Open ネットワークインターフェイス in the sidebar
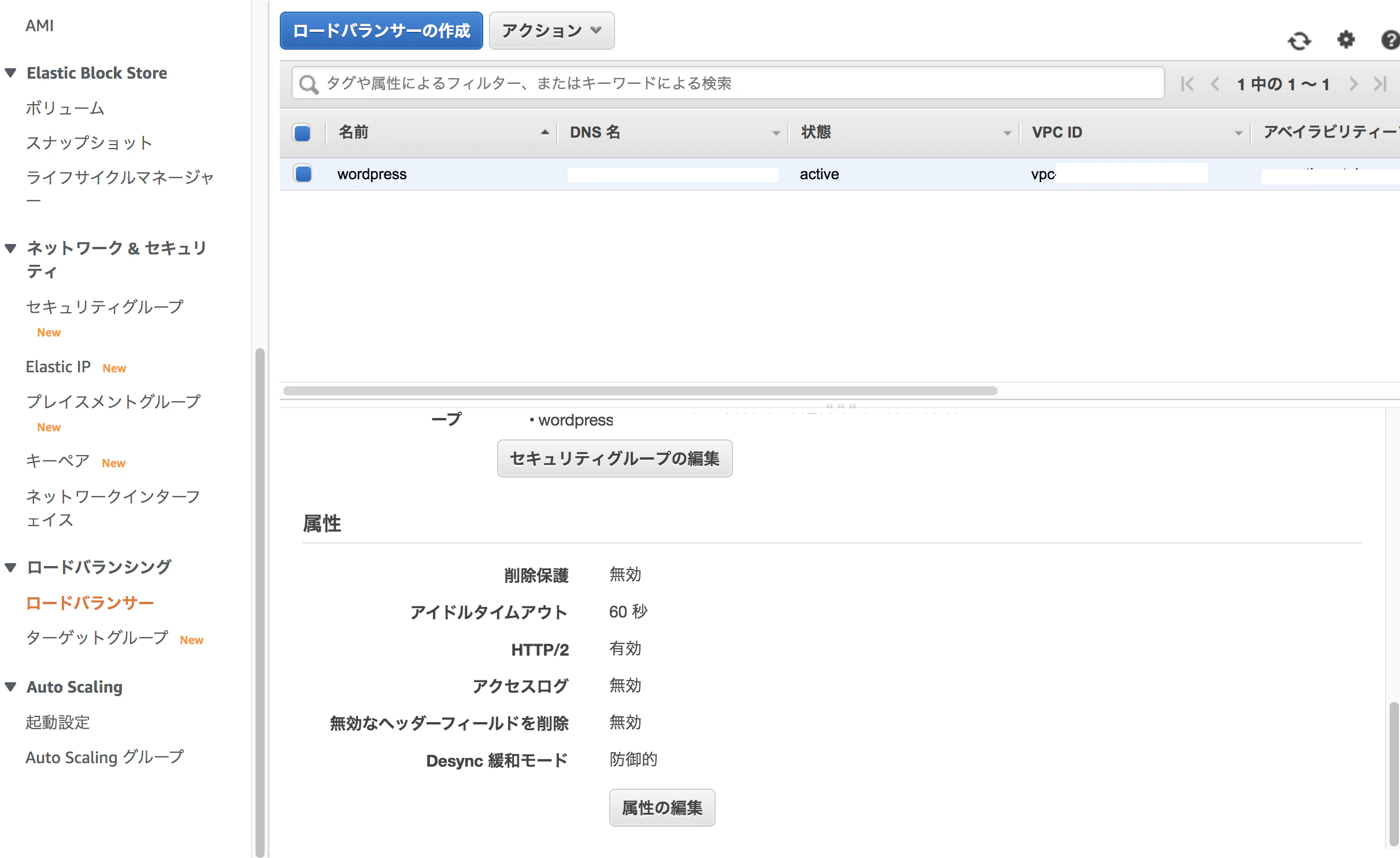The image size is (1400, 858). [x=113, y=508]
